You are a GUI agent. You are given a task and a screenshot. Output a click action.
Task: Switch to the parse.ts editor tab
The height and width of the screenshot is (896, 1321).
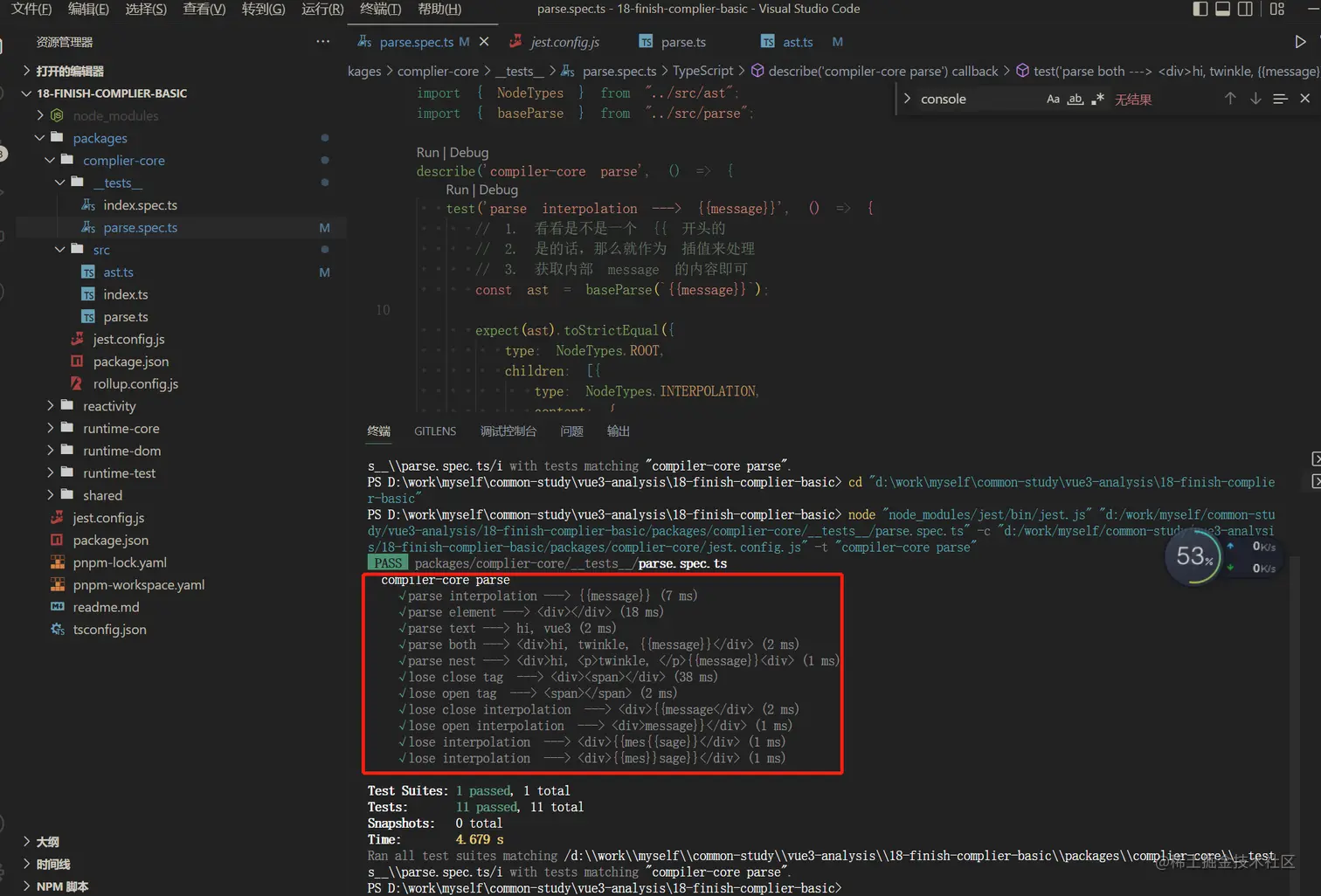(x=673, y=42)
